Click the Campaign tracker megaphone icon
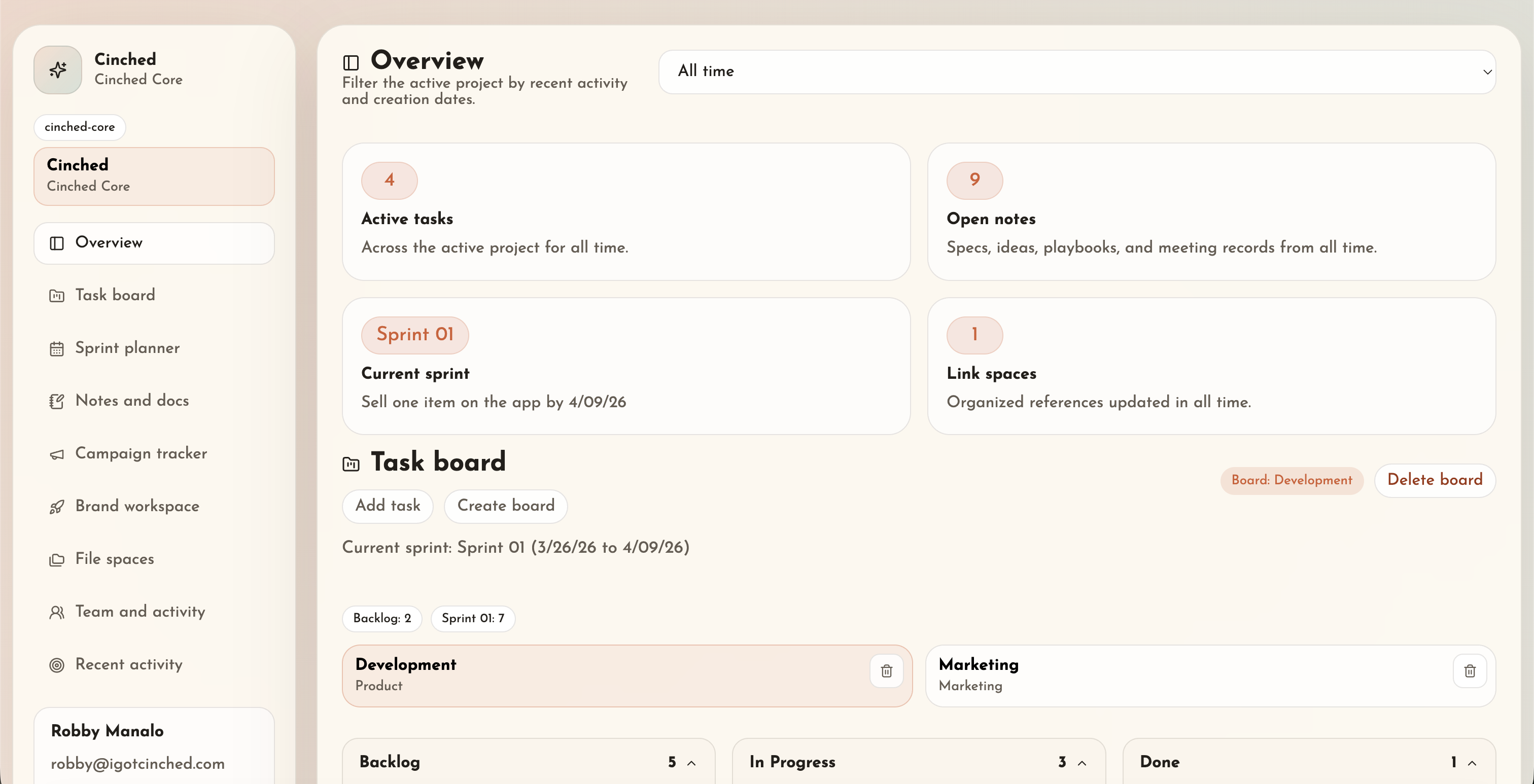This screenshot has height=784, width=1534. point(57,454)
